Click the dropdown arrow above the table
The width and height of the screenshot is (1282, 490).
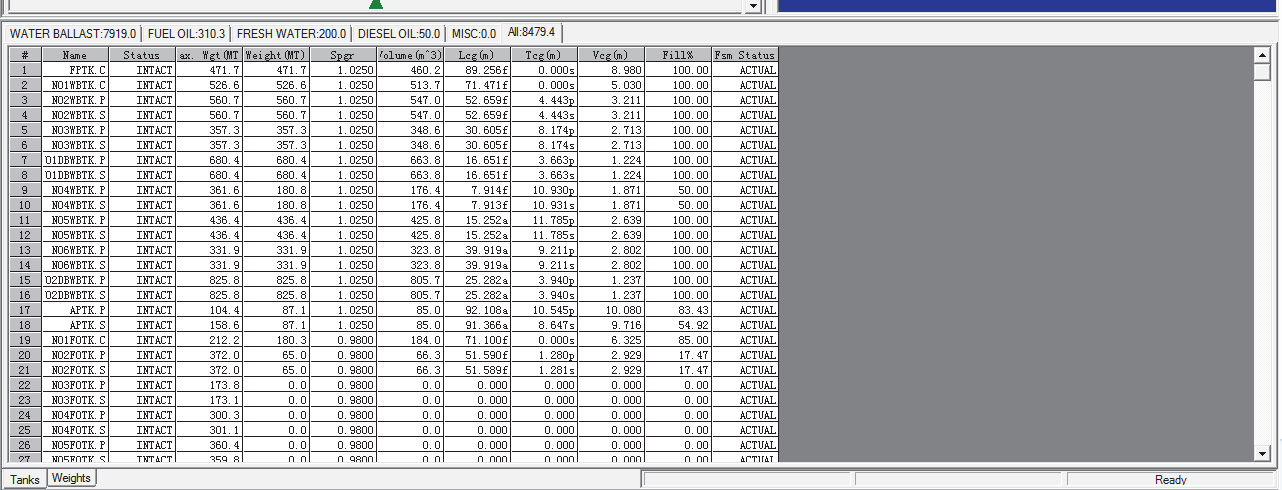753,6
